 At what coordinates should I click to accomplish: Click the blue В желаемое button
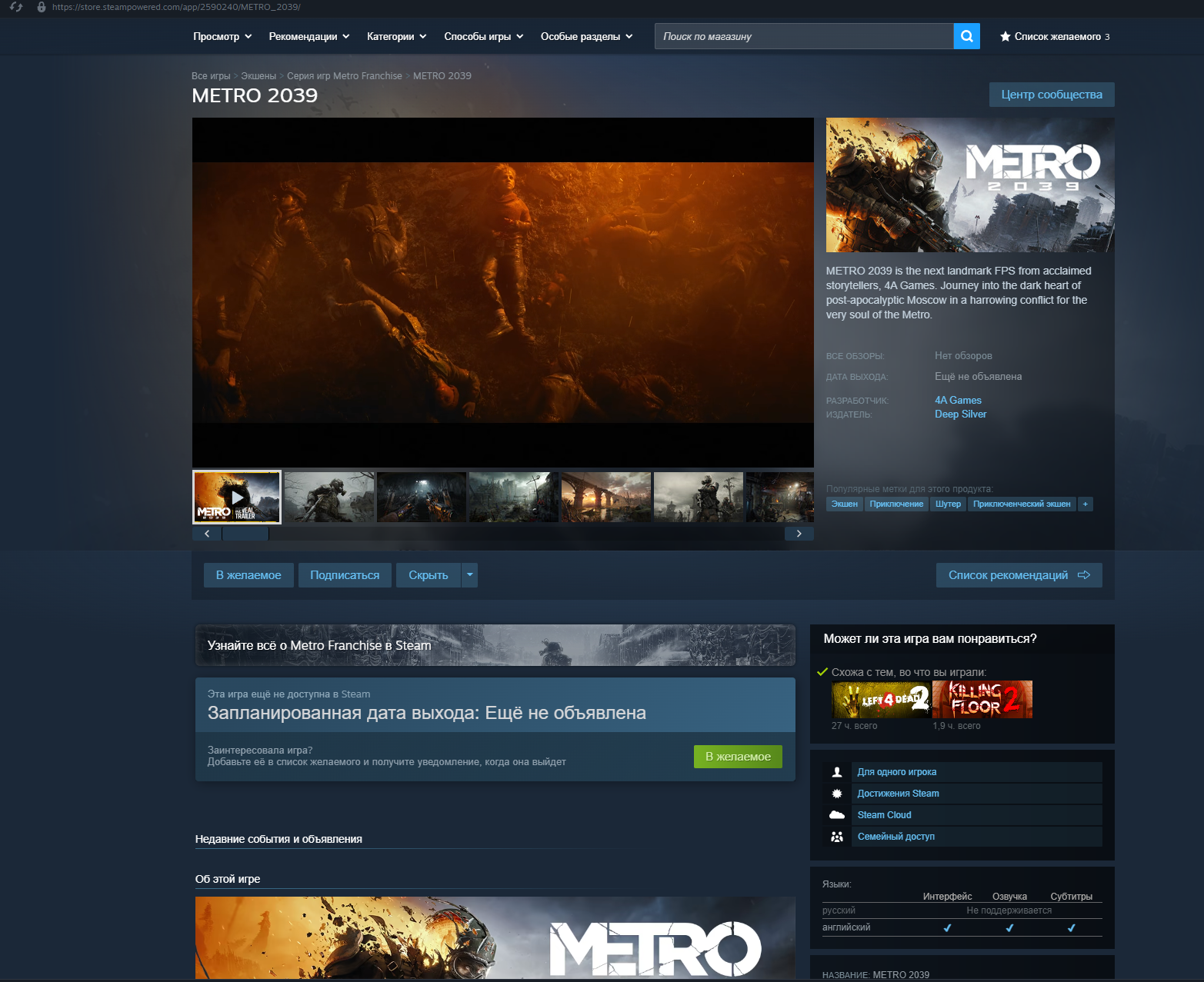248,575
